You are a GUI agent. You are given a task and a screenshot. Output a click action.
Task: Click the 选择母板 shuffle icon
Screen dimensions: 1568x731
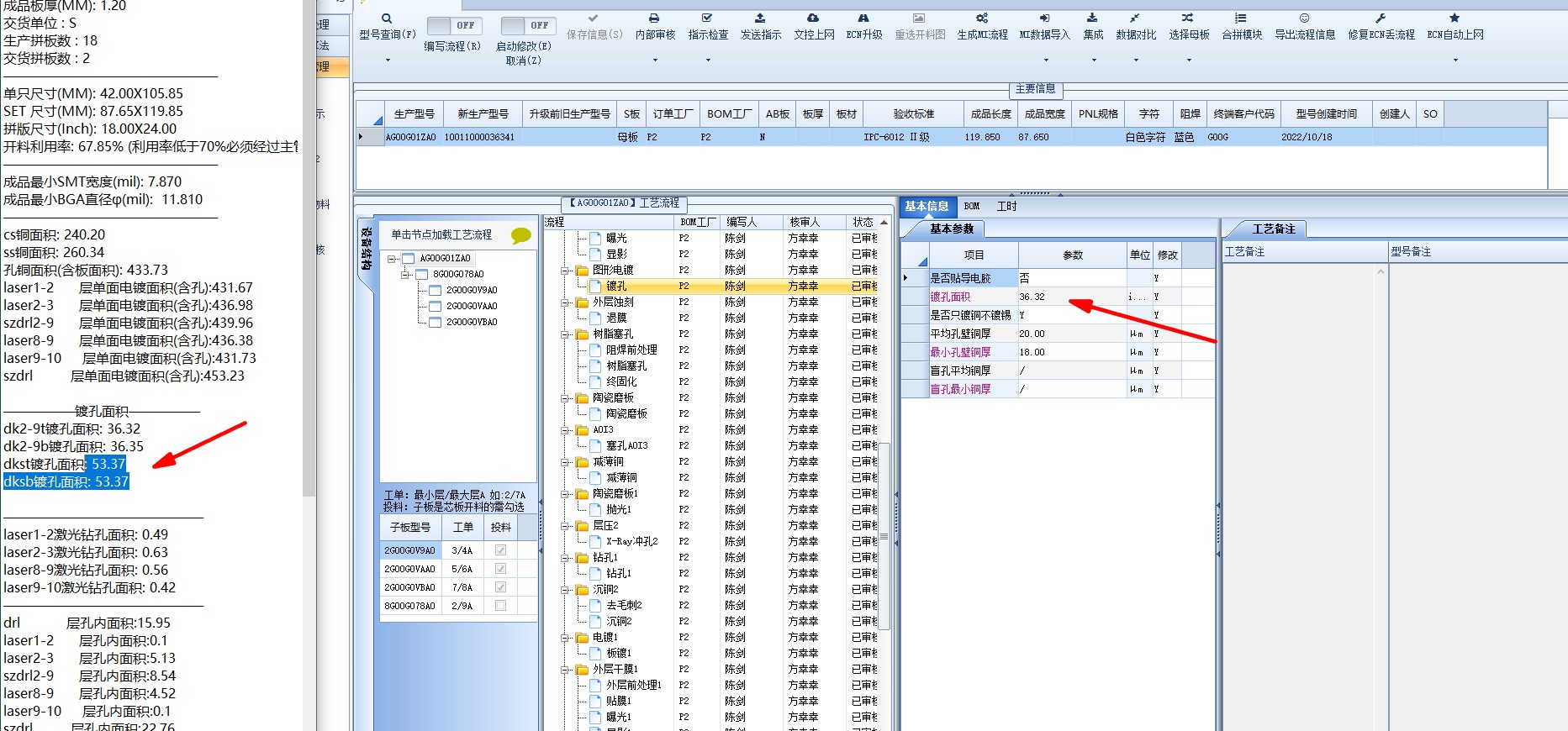1187,18
